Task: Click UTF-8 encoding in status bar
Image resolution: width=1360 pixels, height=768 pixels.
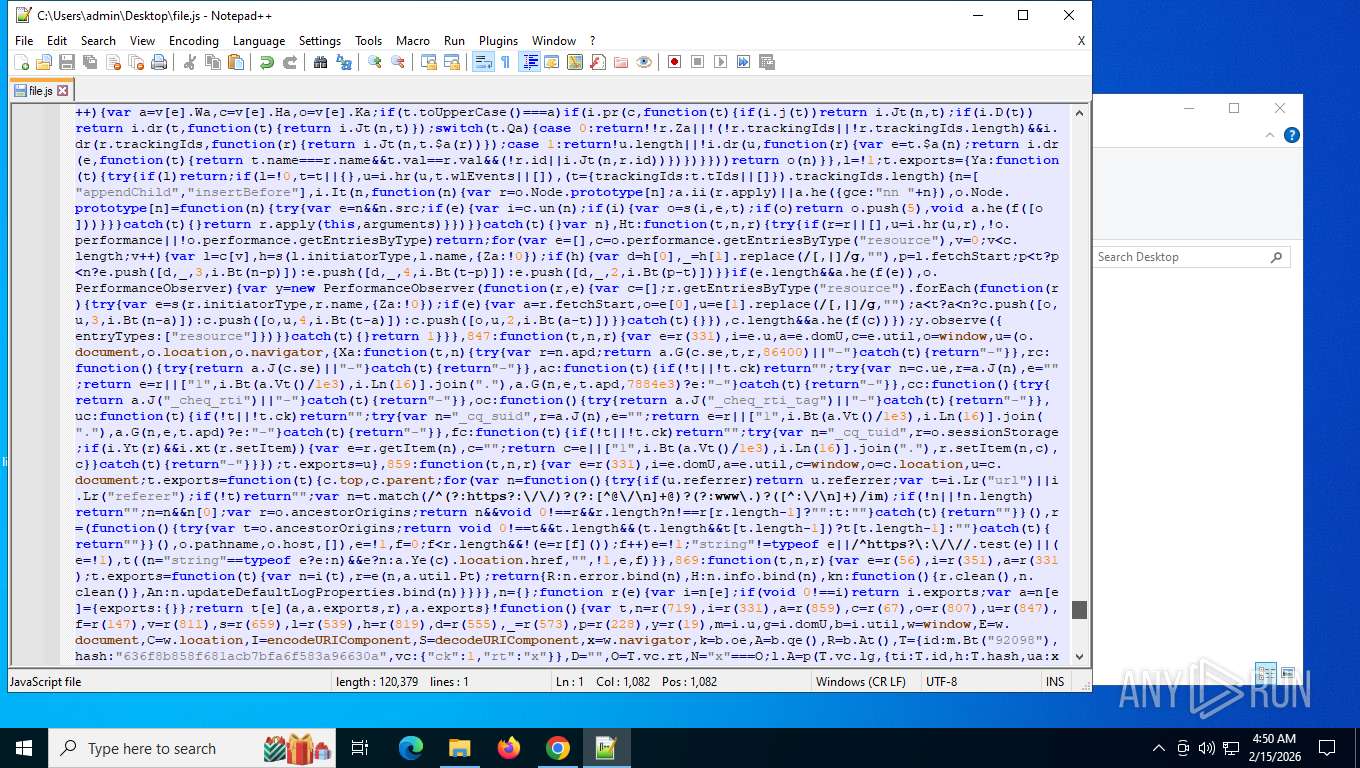Action: pyautogui.click(x=941, y=682)
